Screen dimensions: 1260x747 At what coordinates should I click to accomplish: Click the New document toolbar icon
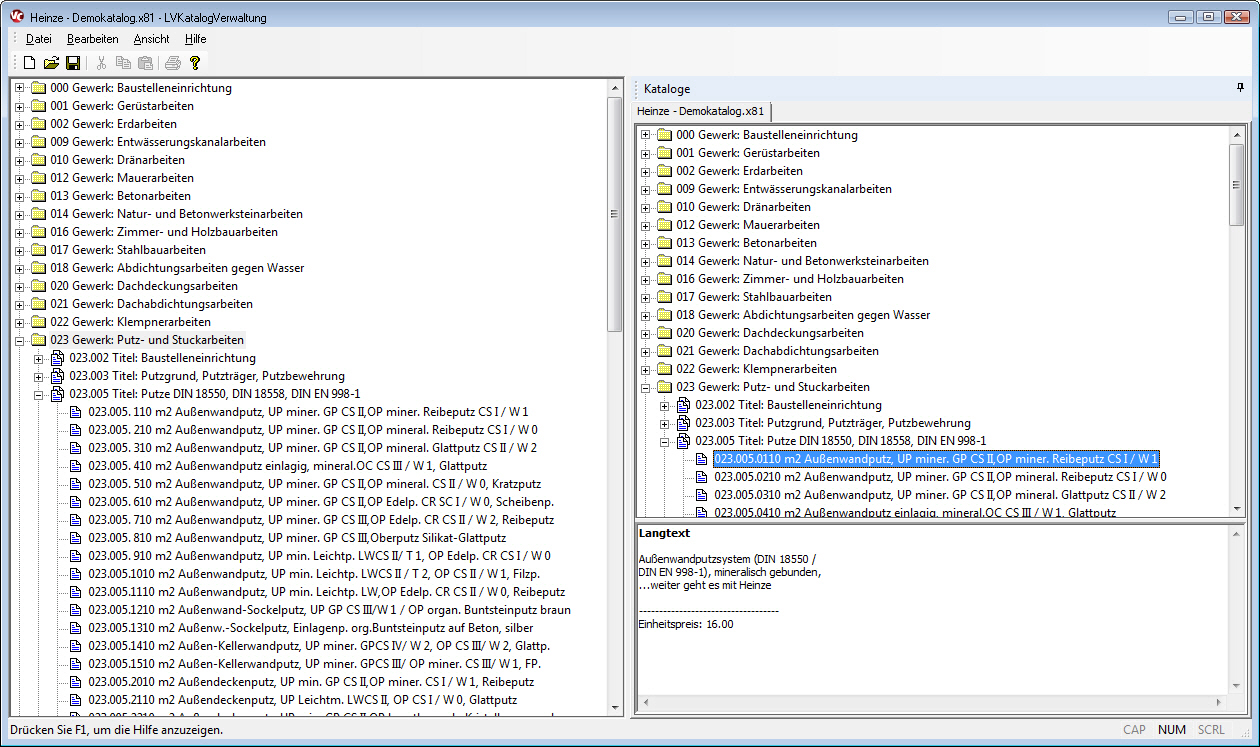tap(30, 63)
